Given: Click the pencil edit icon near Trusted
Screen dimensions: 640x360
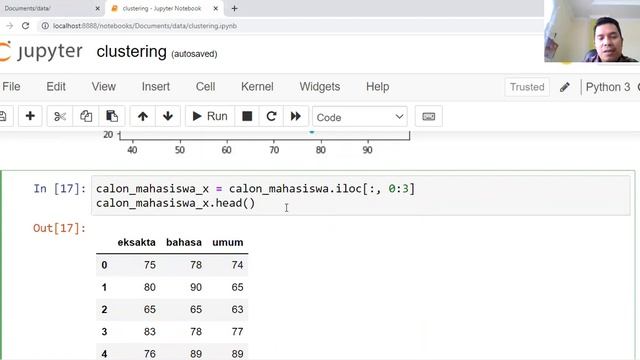Looking at the screenshot, I should (565, 87).
